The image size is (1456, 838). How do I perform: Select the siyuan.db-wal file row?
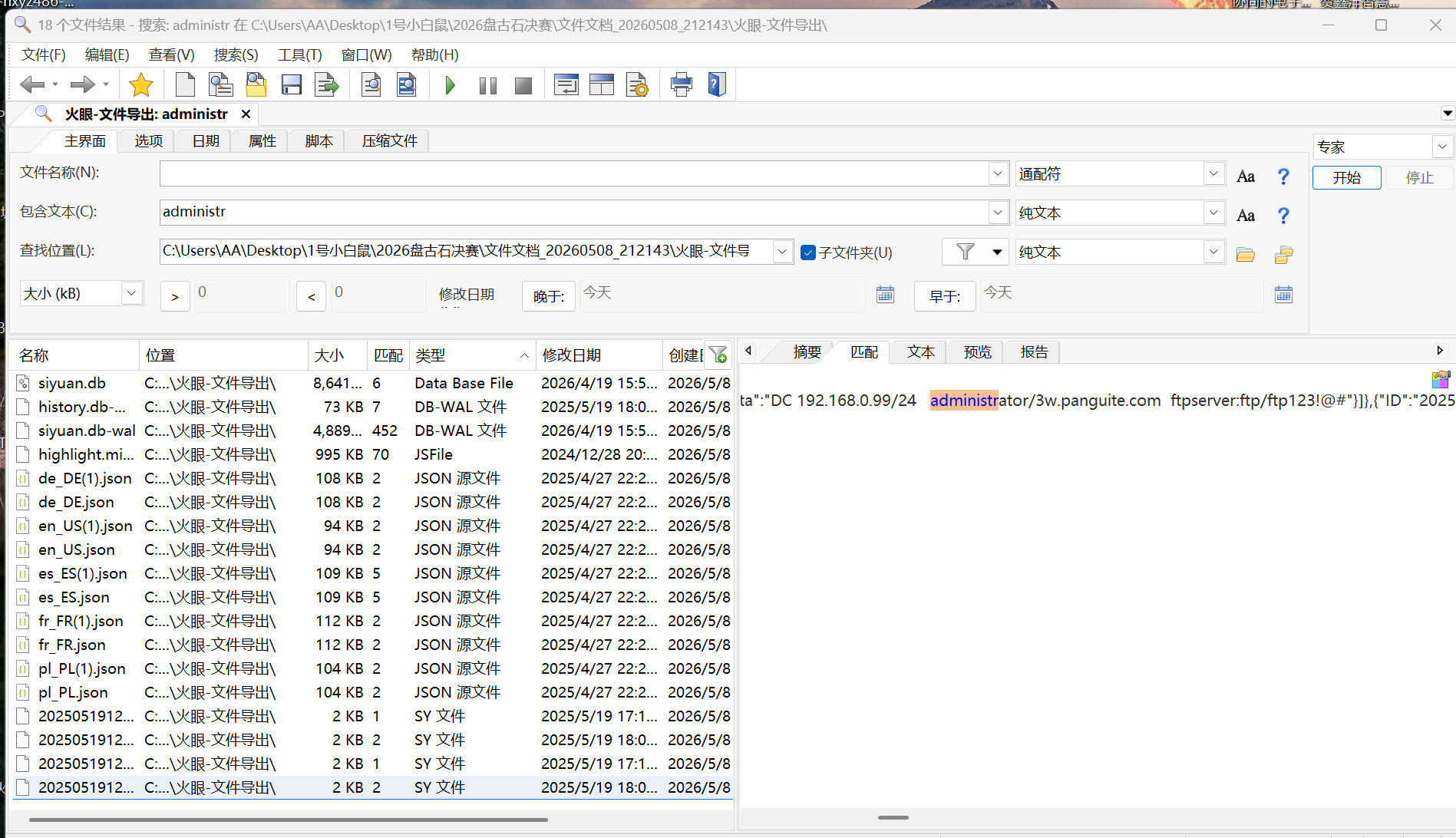373,431
